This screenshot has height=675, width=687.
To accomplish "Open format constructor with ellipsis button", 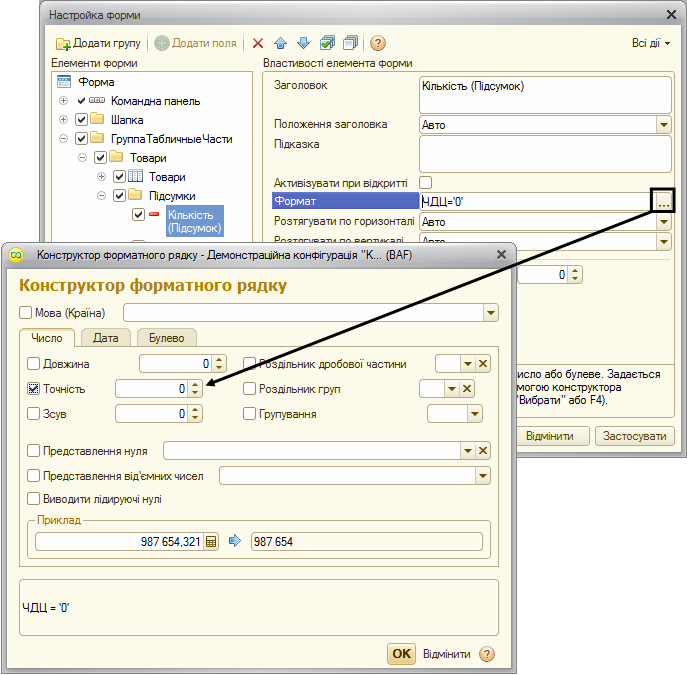I will point(663,201).
